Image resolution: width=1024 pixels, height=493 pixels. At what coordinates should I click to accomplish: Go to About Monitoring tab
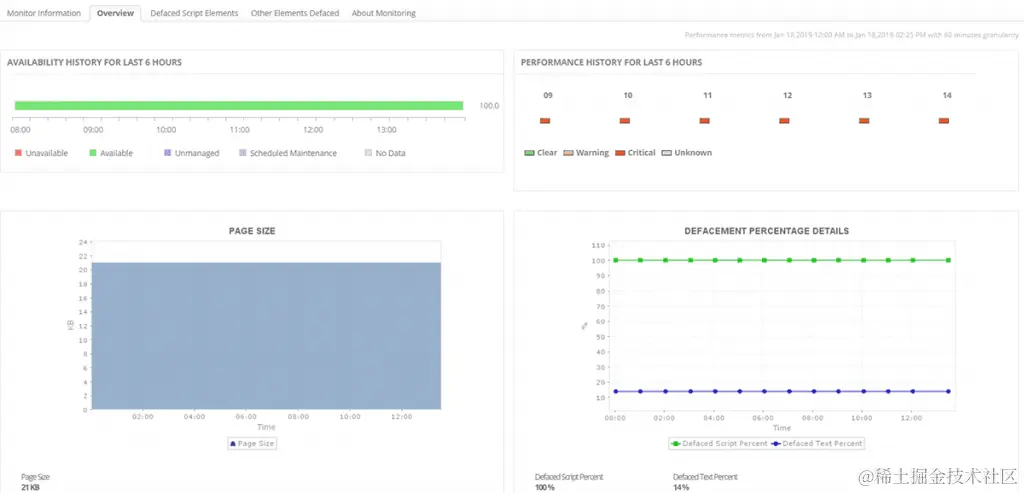click(383, 13)
